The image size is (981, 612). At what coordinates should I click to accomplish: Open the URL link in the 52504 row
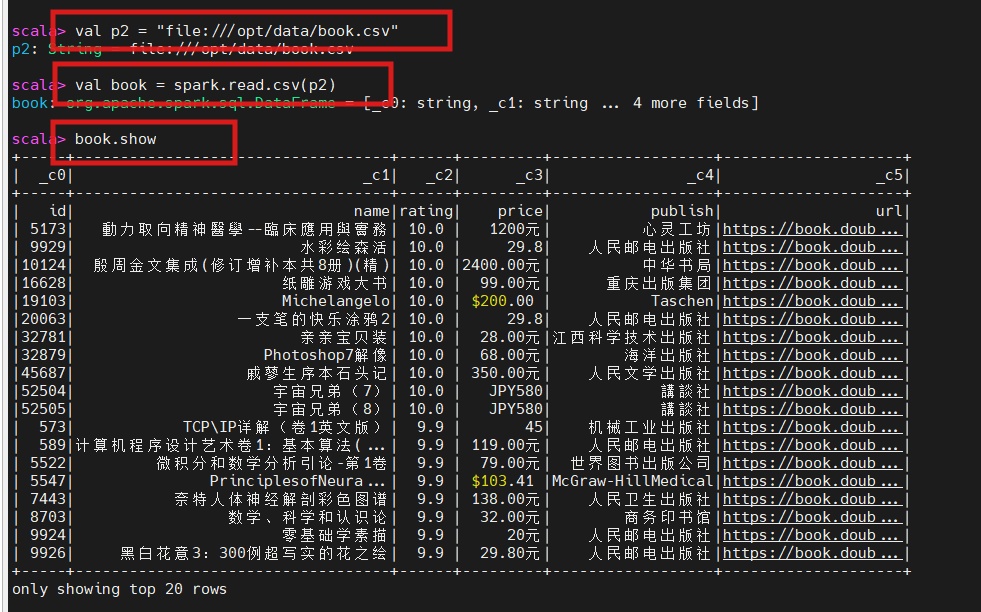(811, 392)
